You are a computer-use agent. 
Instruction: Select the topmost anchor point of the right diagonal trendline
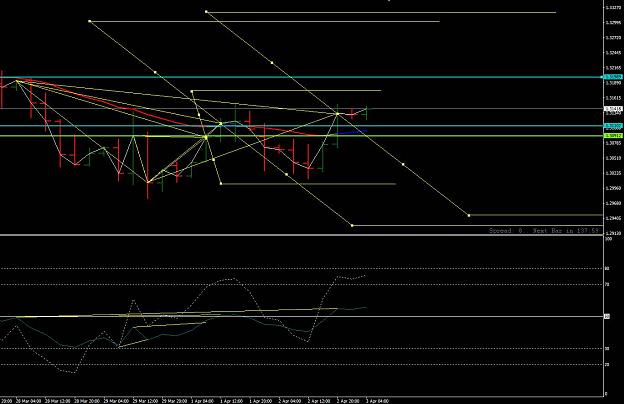pyautogui.click(x=206, y=12)
